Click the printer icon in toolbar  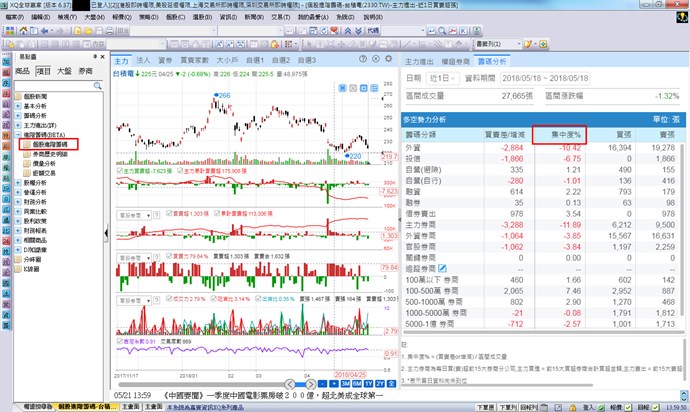tap(110, 31)
